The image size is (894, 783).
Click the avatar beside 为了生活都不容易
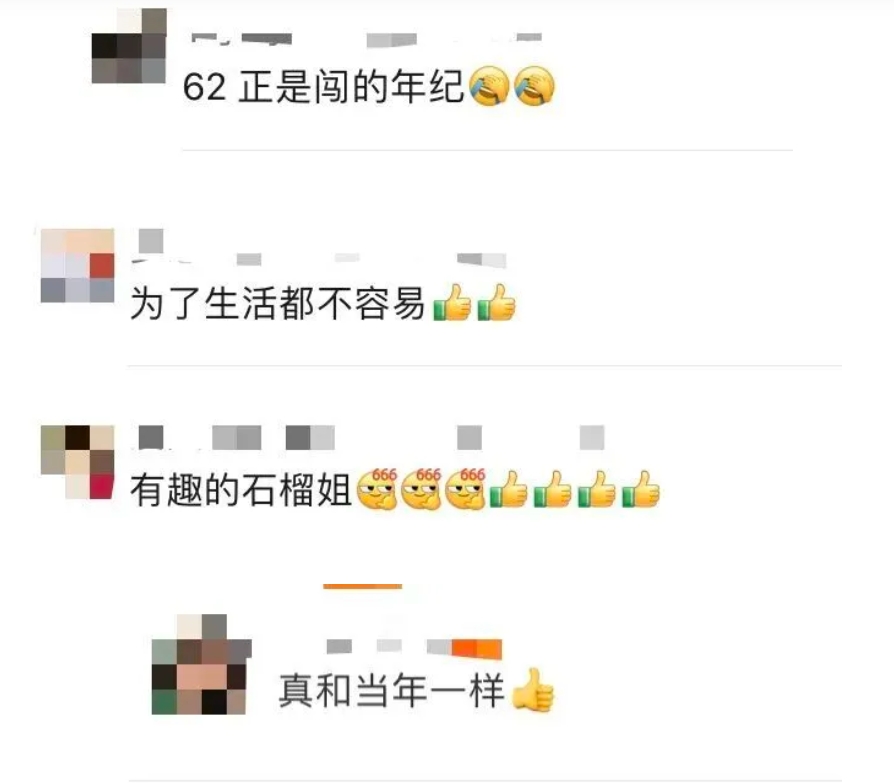pos(78,265)
